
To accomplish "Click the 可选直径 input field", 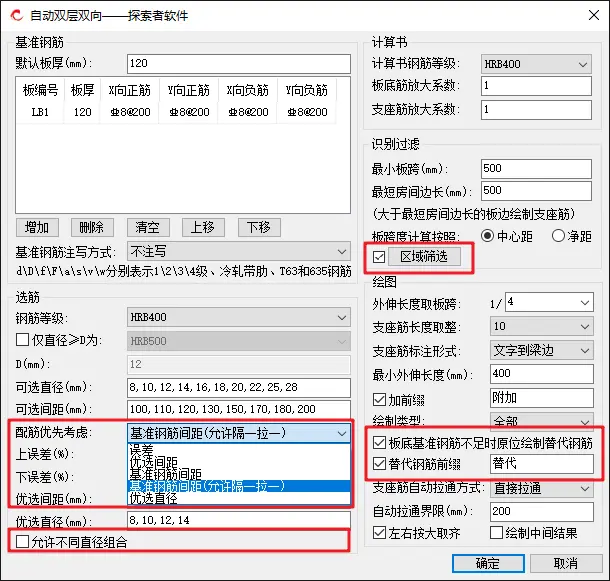I will pyautogui.click(x=238, y=388).
